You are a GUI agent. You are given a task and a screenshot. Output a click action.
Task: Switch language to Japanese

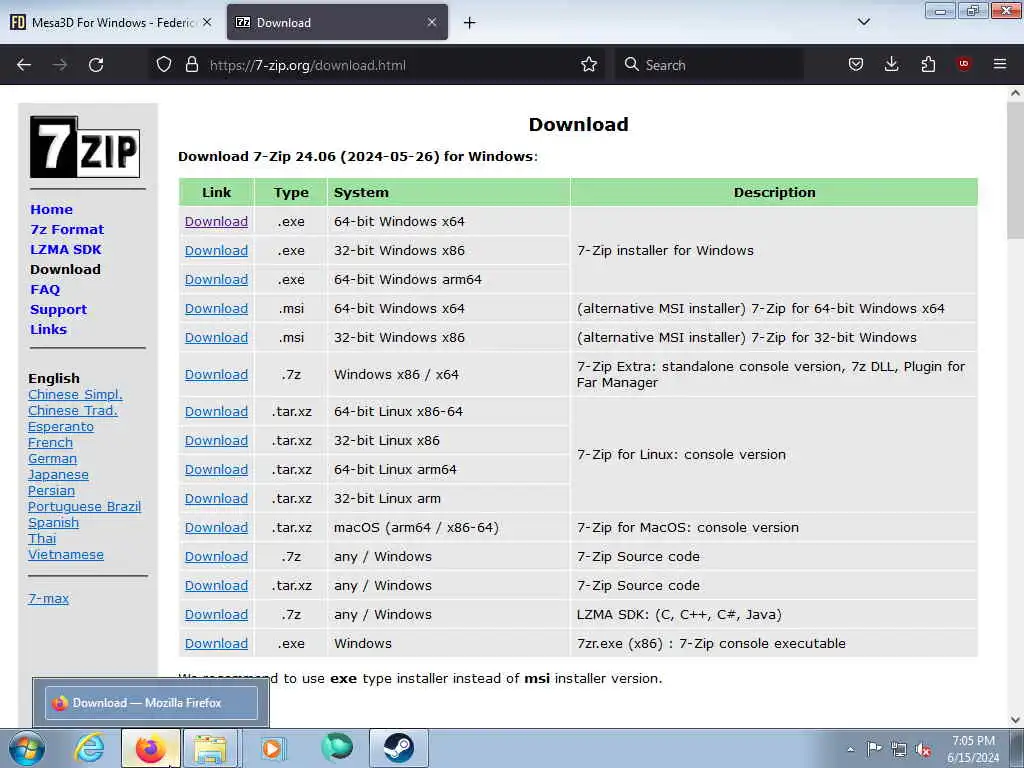(x=58, y=475)
